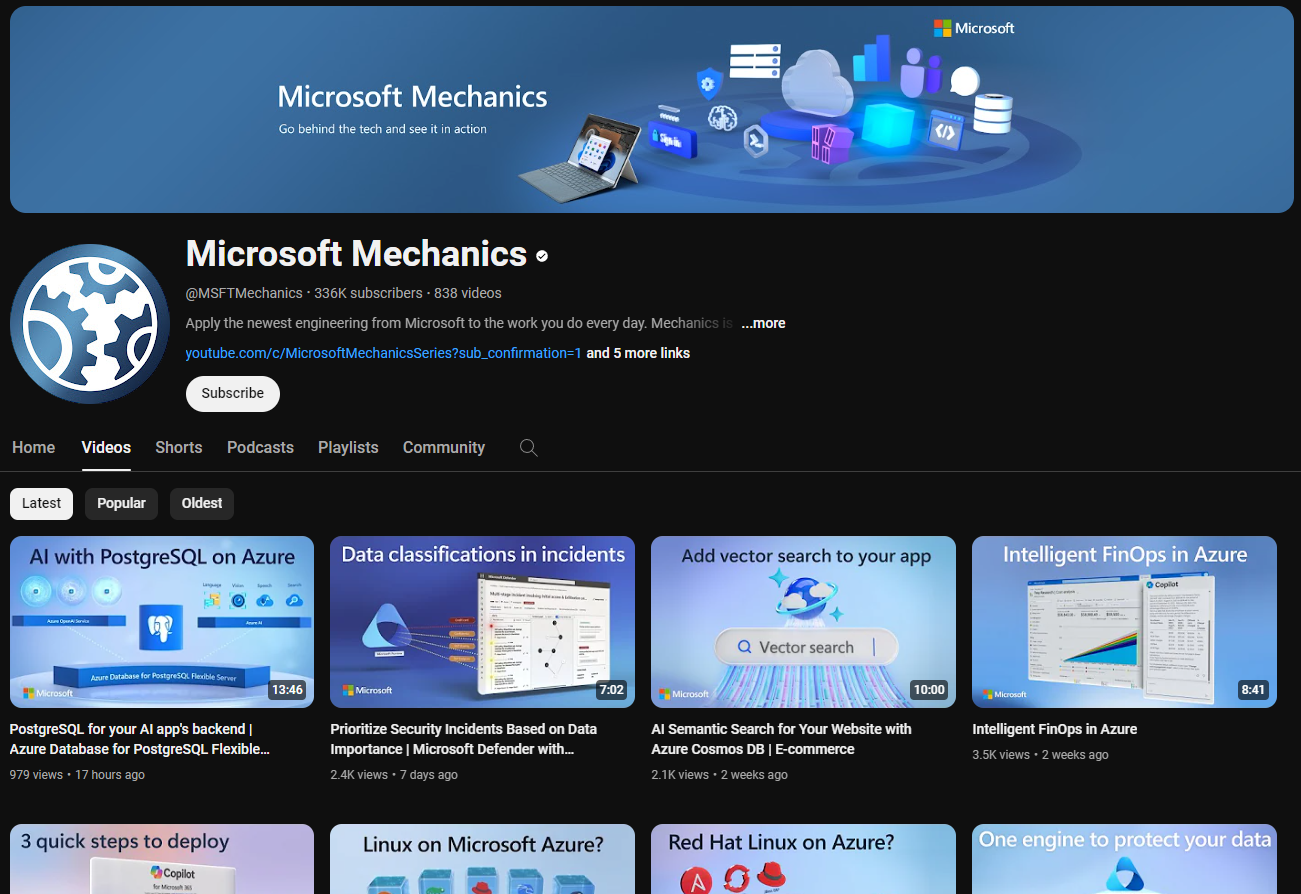This screenshot has height=894, width=1301.
Task: Open the Playlists tab
Action: 348,448
